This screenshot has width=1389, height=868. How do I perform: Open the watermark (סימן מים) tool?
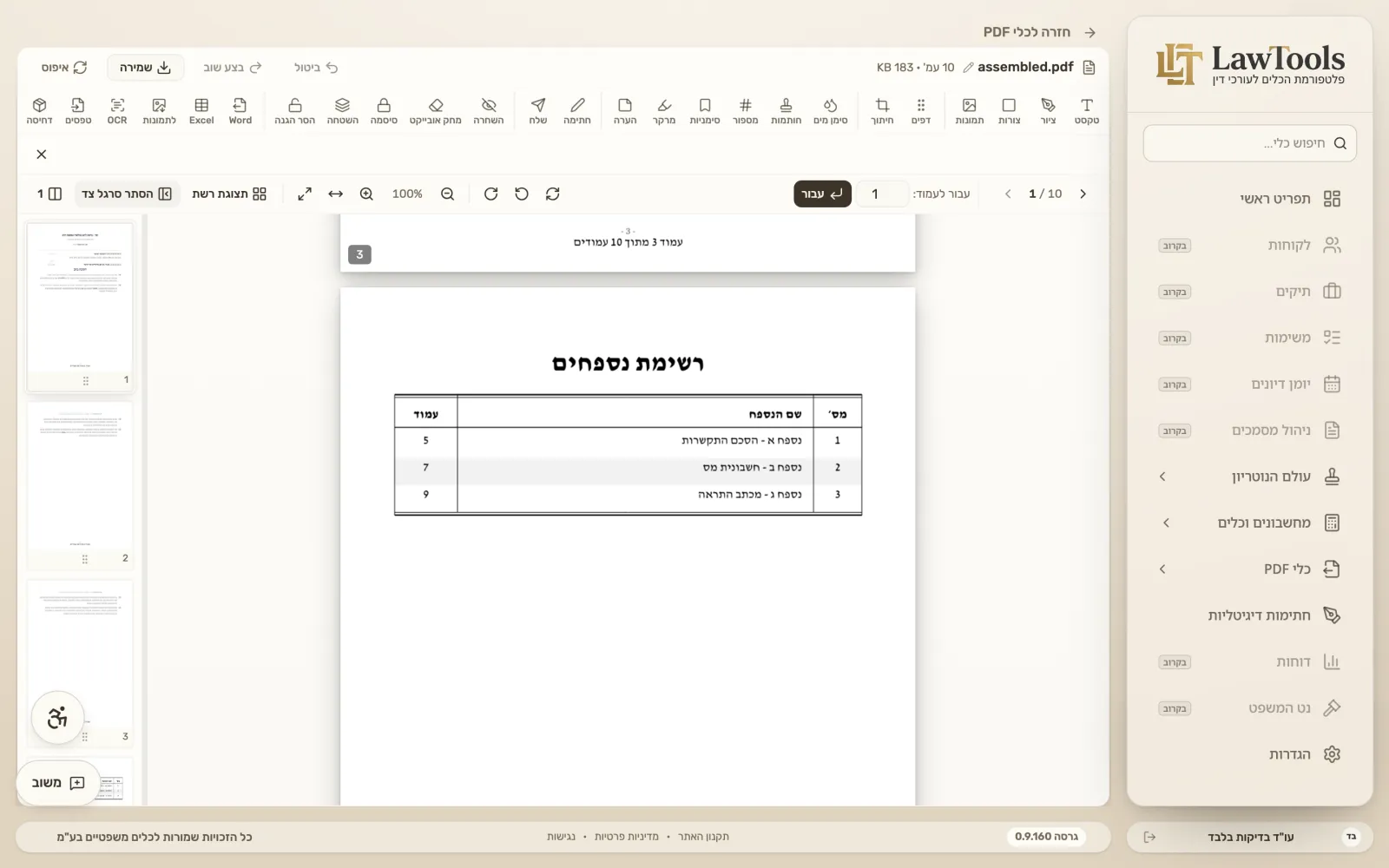click(x=831, y=111)
